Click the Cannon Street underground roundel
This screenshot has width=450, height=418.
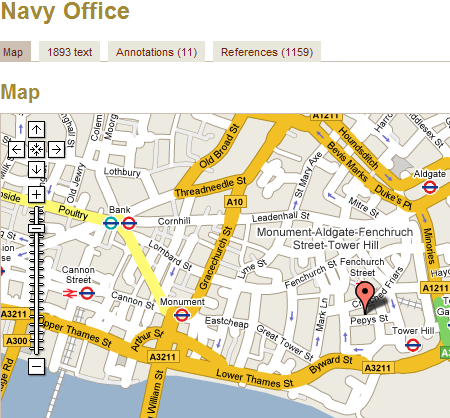[x=87, y=293]
